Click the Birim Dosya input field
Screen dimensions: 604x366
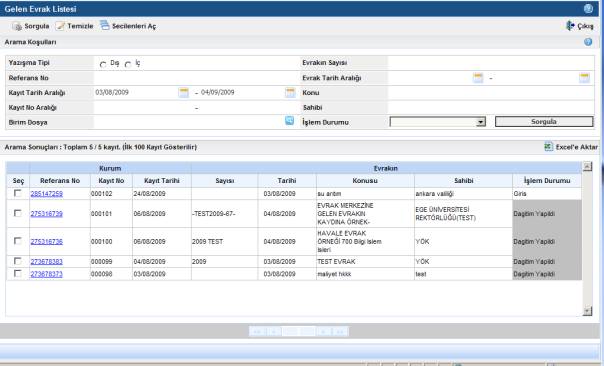tap(189, 122)
